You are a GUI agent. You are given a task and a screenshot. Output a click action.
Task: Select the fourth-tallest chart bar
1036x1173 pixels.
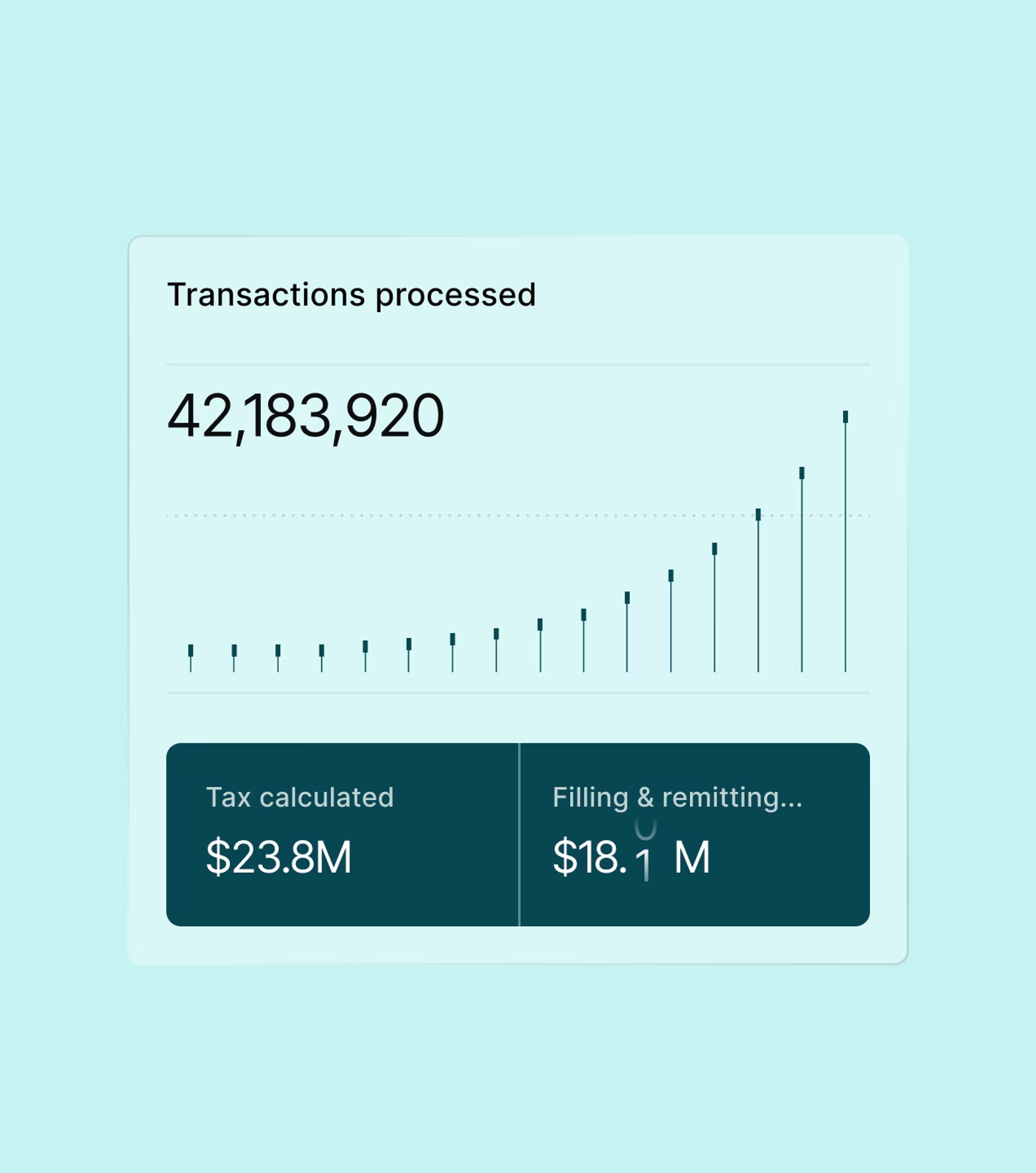click(714, 607)
